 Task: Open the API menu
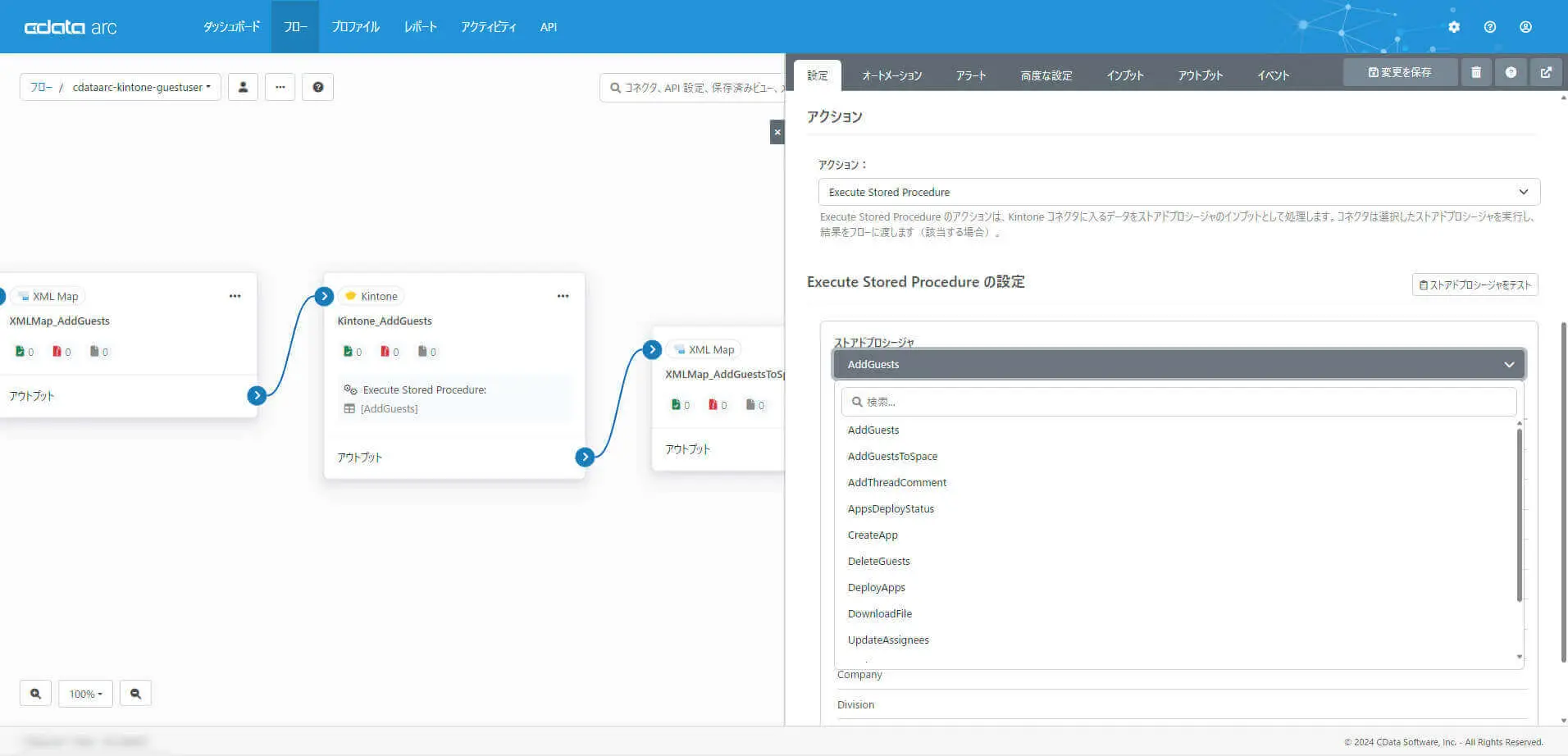pyautogui.click(x=549, y=27)
